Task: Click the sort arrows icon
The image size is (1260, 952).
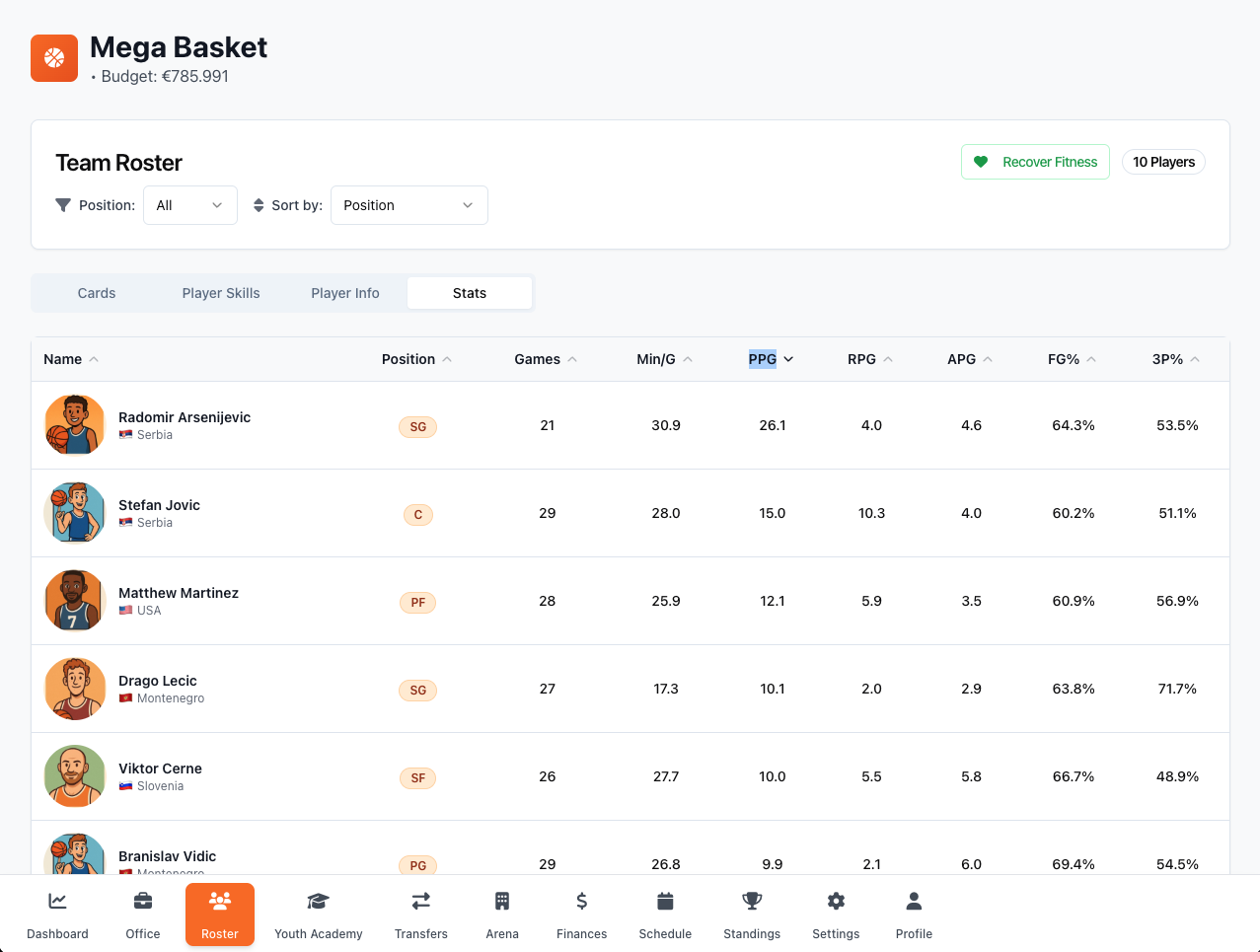Action: [259, 205]
